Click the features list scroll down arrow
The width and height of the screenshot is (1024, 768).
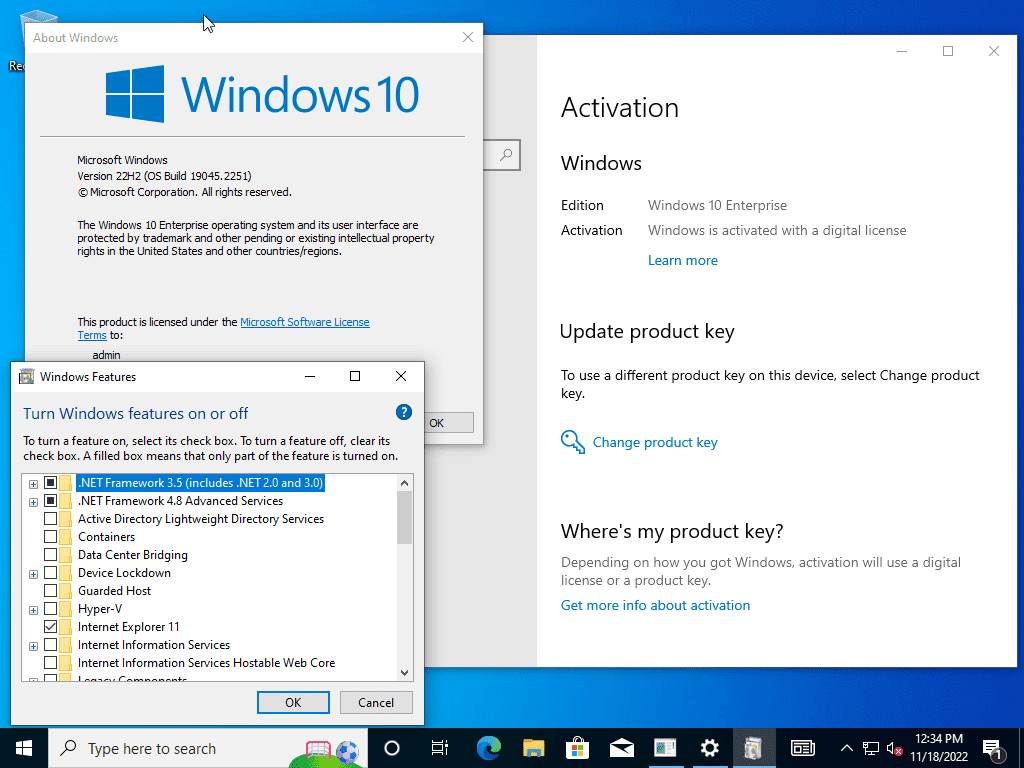tap(404, 673)
